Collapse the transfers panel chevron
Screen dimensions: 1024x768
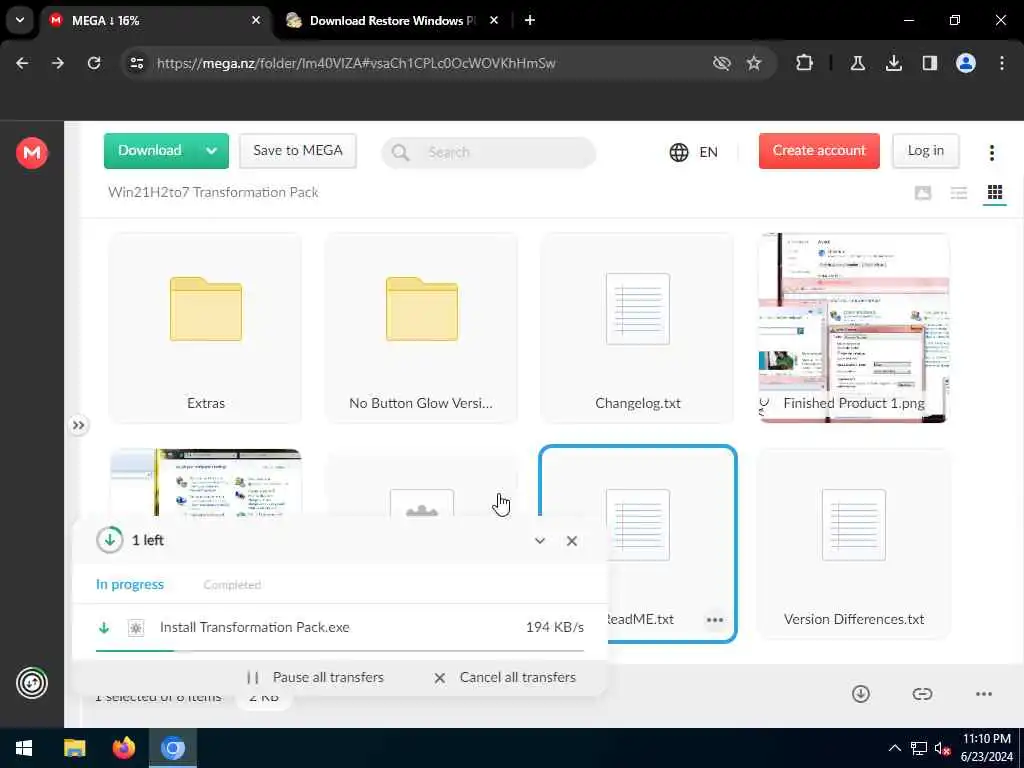click(x=539, y=541)
